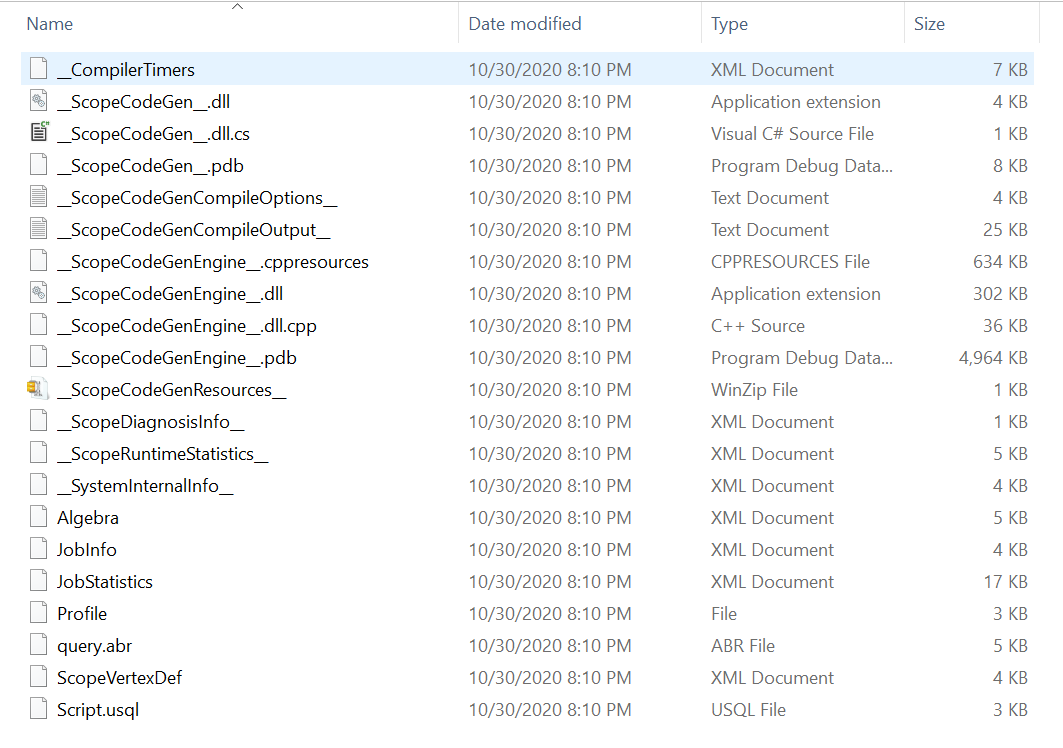Select the __ScopeCodeGenEngine__.cppresources file name

tap(213, 262)
